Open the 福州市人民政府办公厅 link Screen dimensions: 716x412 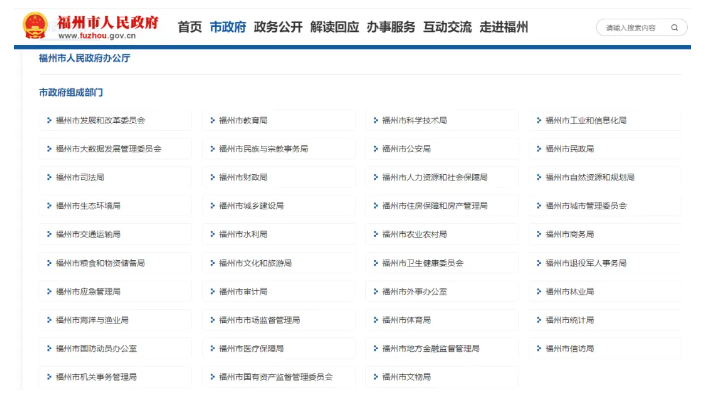pyautogui.click(x=84, y=59)
